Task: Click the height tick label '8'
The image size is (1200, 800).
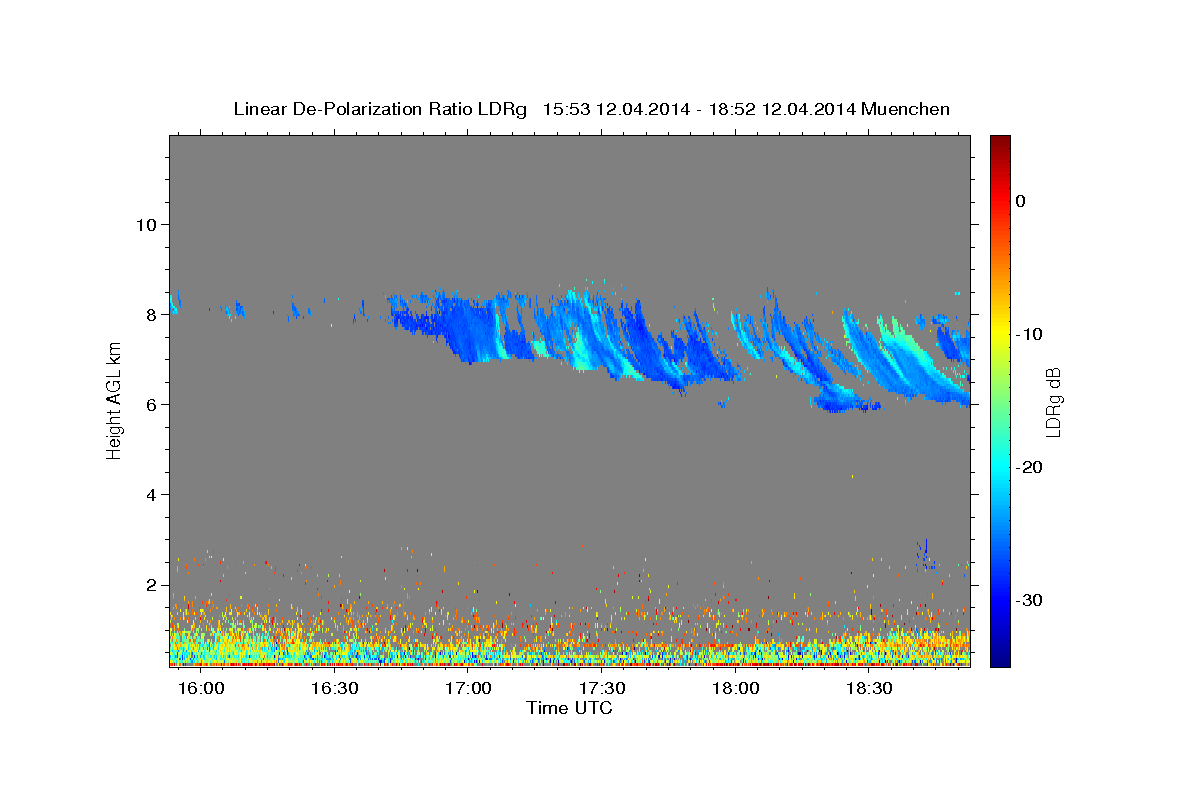Action: point(150,314)
